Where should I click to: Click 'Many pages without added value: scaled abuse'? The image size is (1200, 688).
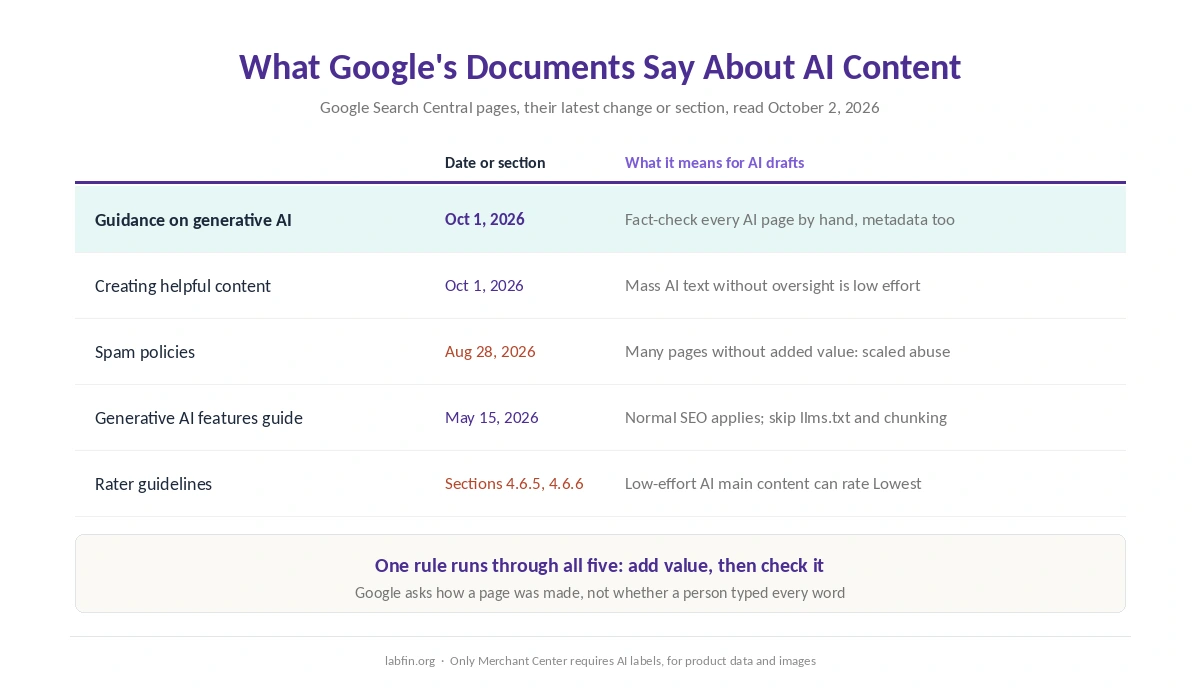787,351
